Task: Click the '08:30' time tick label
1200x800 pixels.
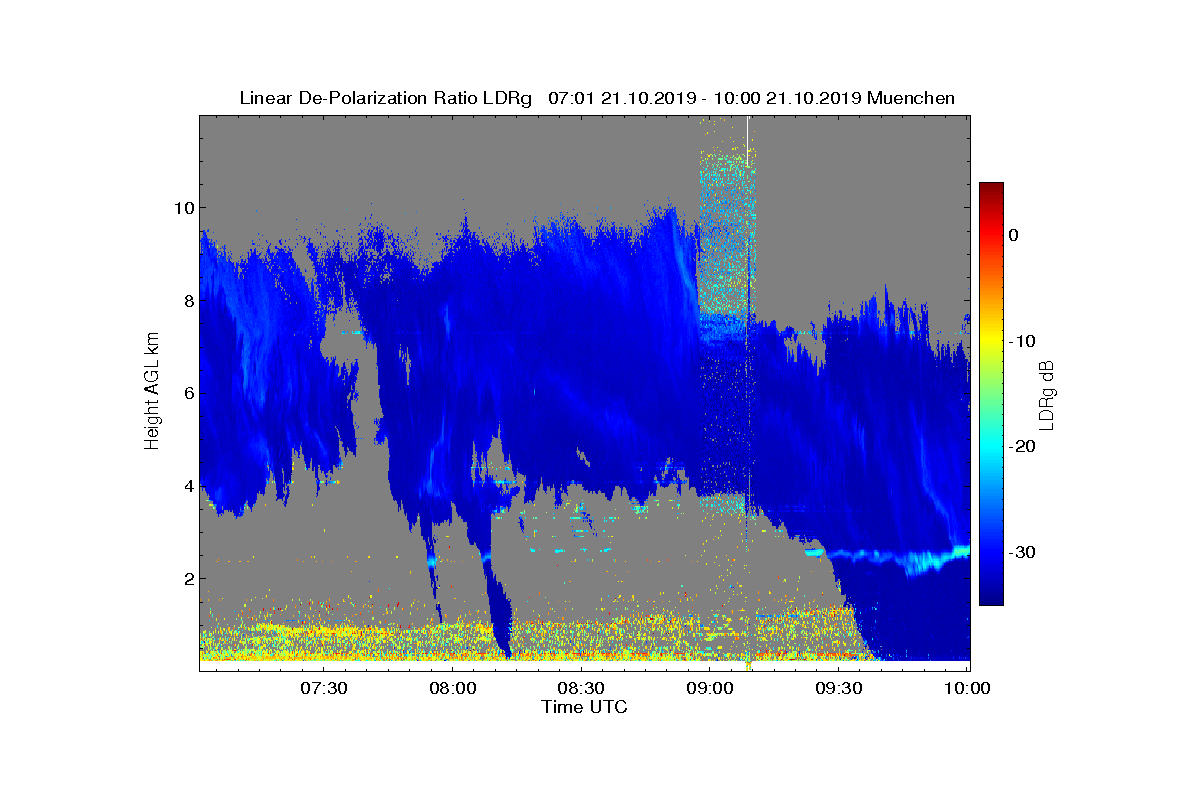Action: tap(581, 688)
